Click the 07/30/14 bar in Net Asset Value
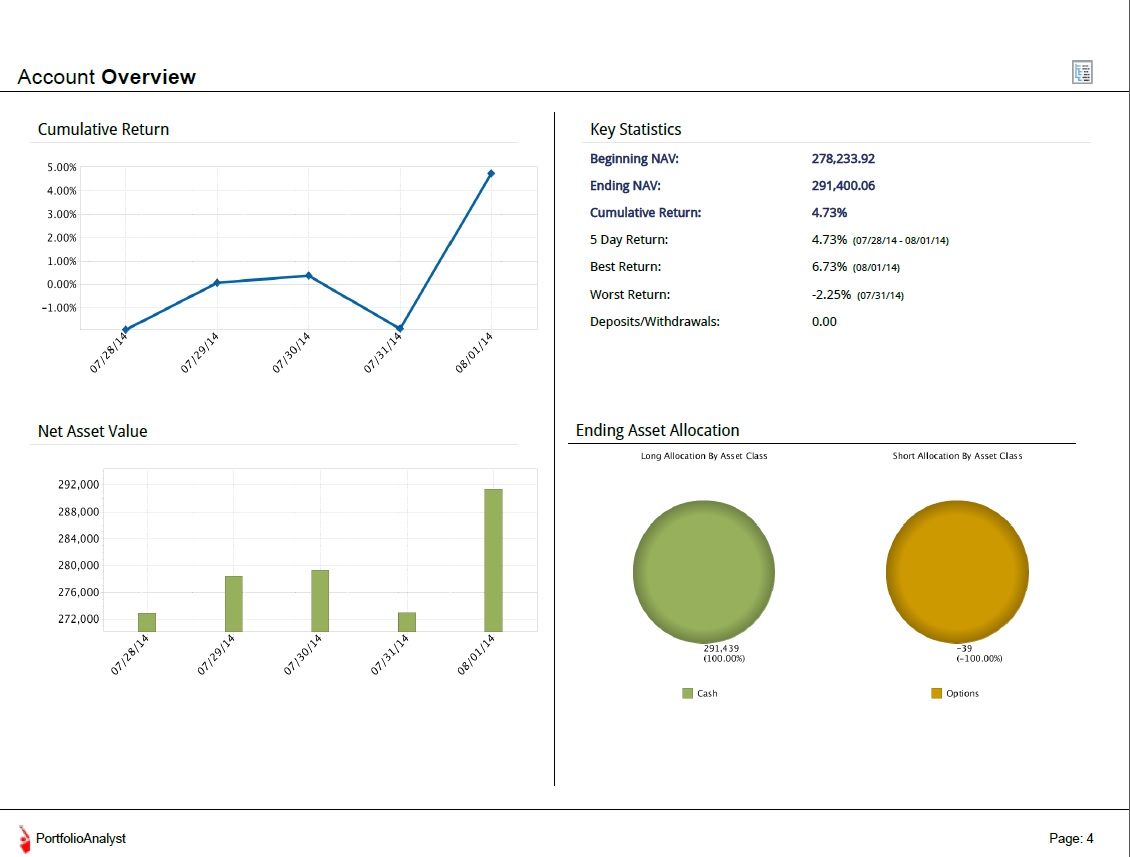 pyautogui.click(x=320, y=601)
